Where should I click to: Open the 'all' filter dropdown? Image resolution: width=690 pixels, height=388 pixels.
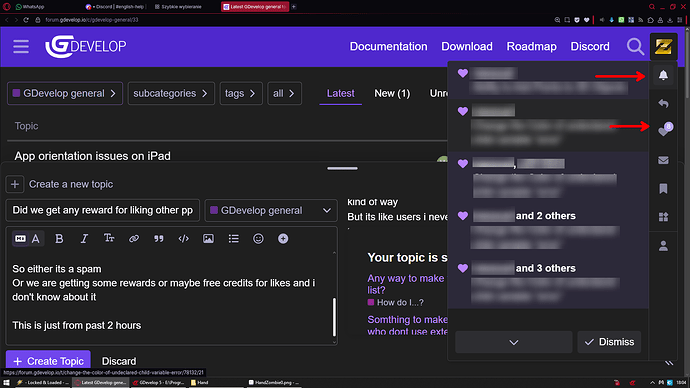(x=284, y=93)
